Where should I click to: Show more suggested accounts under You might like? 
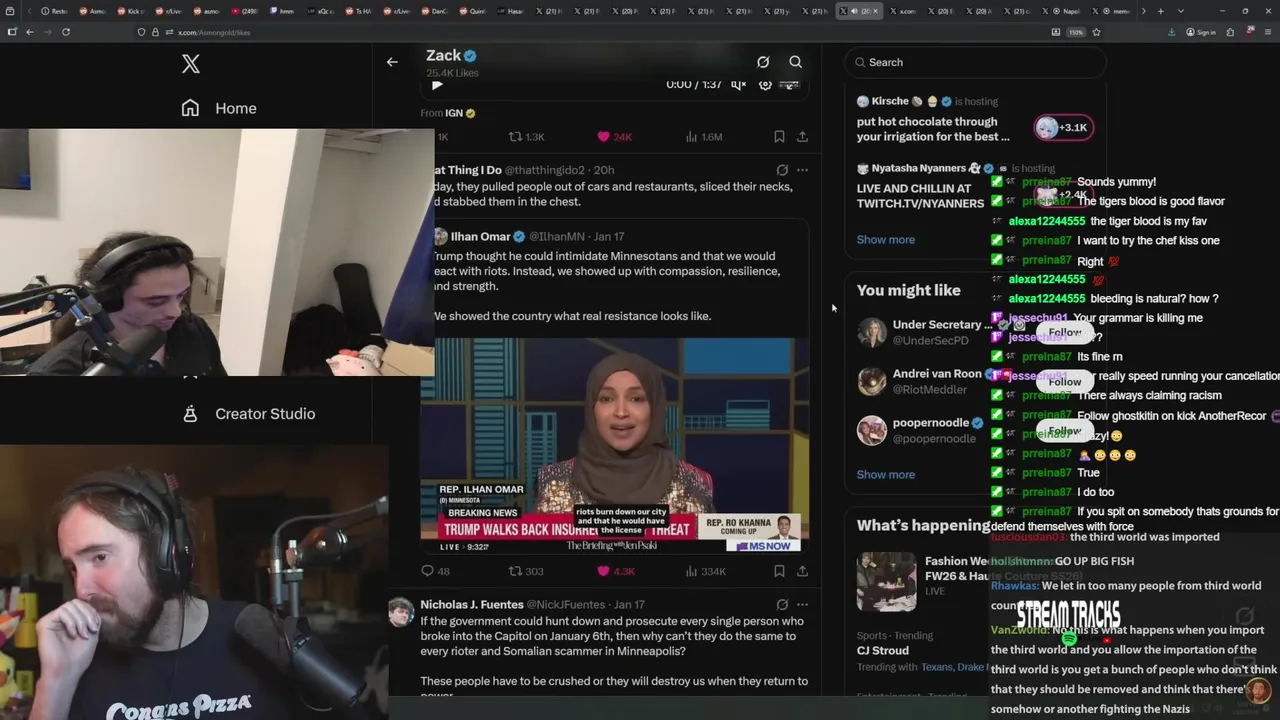886,475
